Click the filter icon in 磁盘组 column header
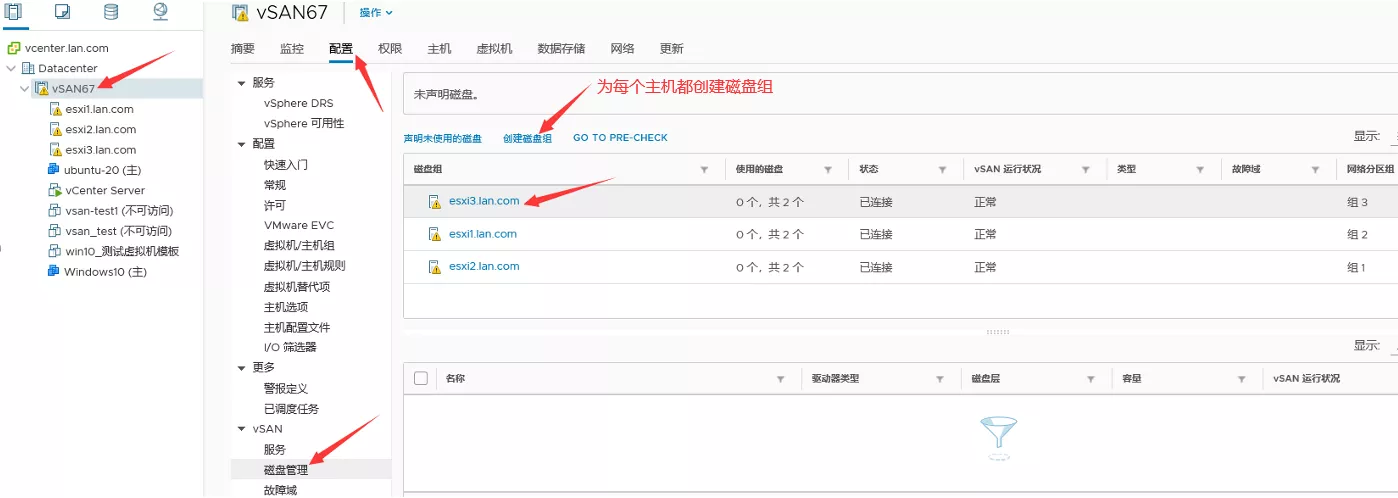This screenshot has height=498, width=1398. pos(704,170)
